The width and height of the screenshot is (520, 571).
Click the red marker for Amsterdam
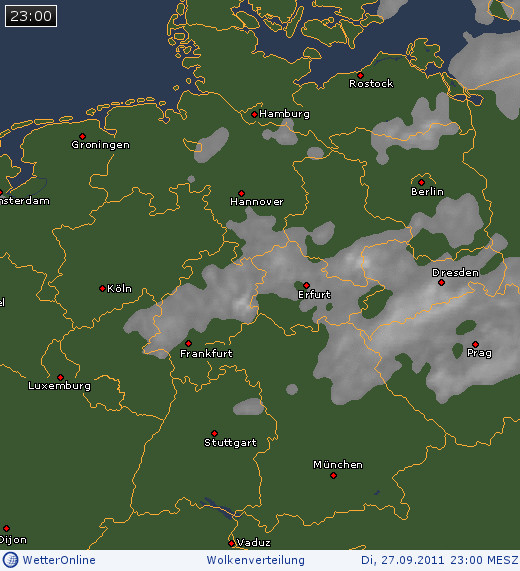click(1, 192)
